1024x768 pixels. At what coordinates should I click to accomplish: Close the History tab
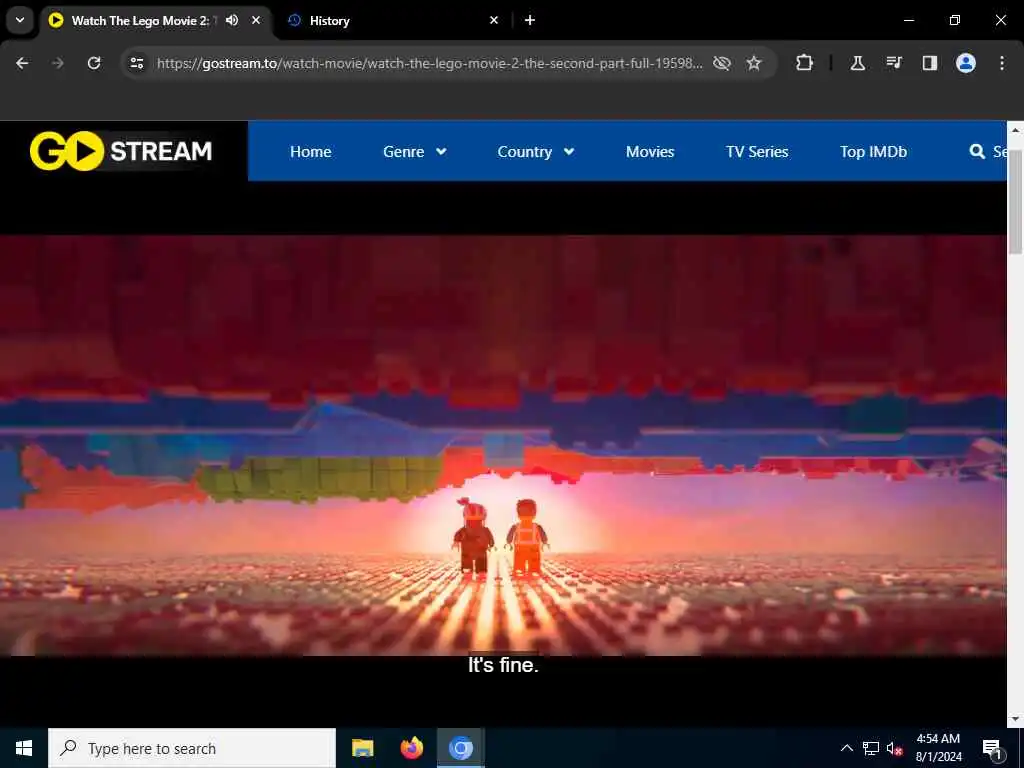click(494, 20)
